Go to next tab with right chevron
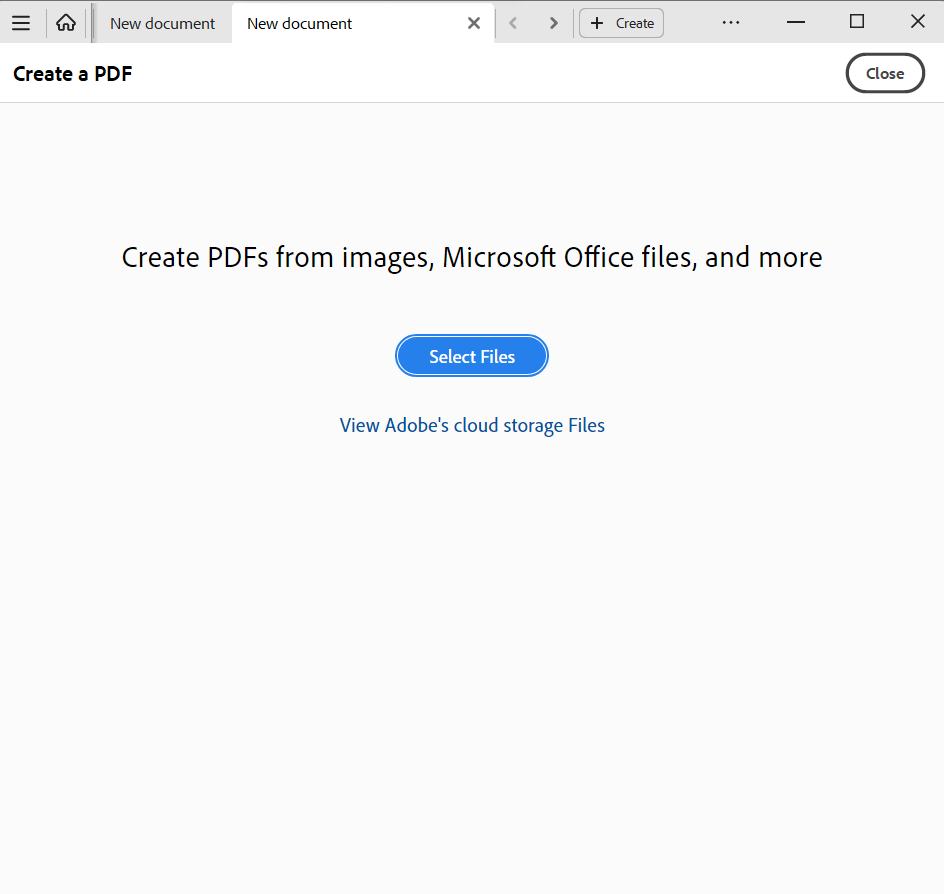Viewport: 944px width, 894px height. point(553,23)
